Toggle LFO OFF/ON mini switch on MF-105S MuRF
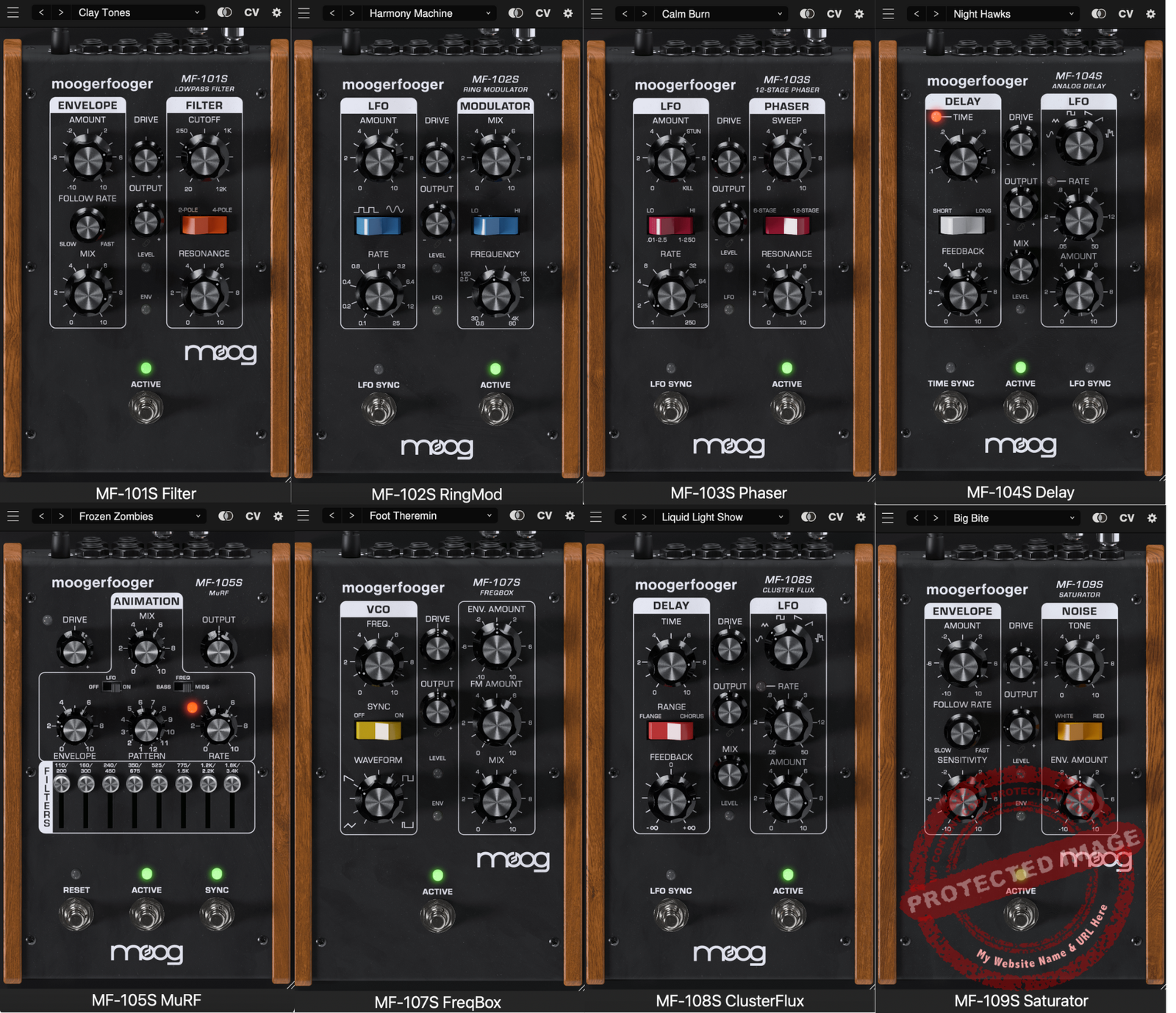The image size is (1176, 1013). tap(111, 687)
